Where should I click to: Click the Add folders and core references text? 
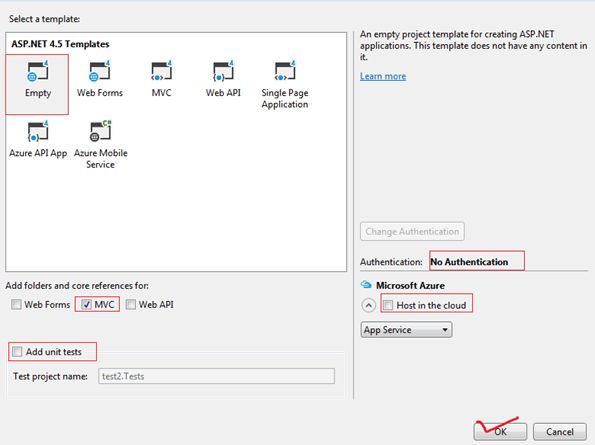tap(77, 286)
